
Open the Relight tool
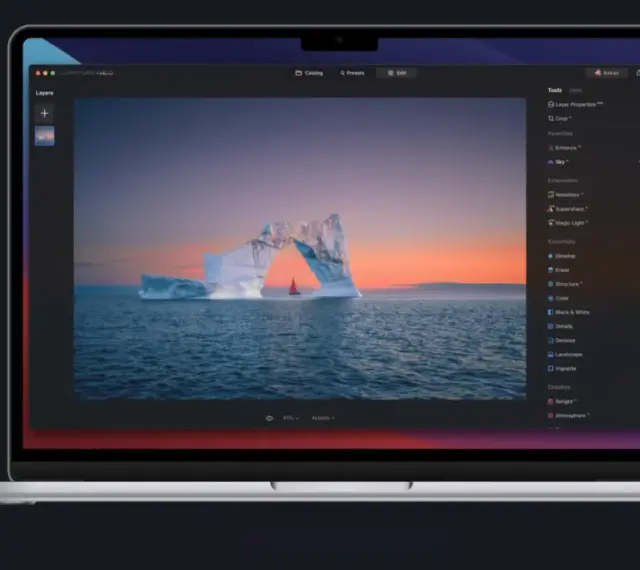click(562, 401)
